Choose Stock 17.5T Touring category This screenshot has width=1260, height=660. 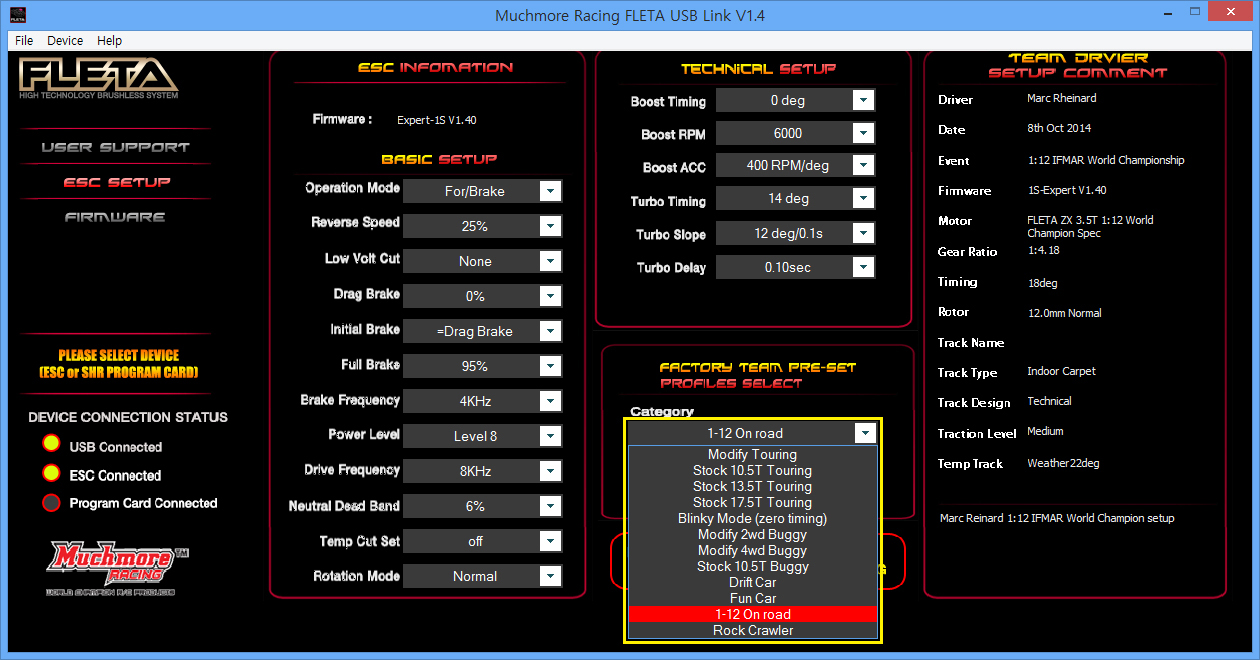coord(753,502)
